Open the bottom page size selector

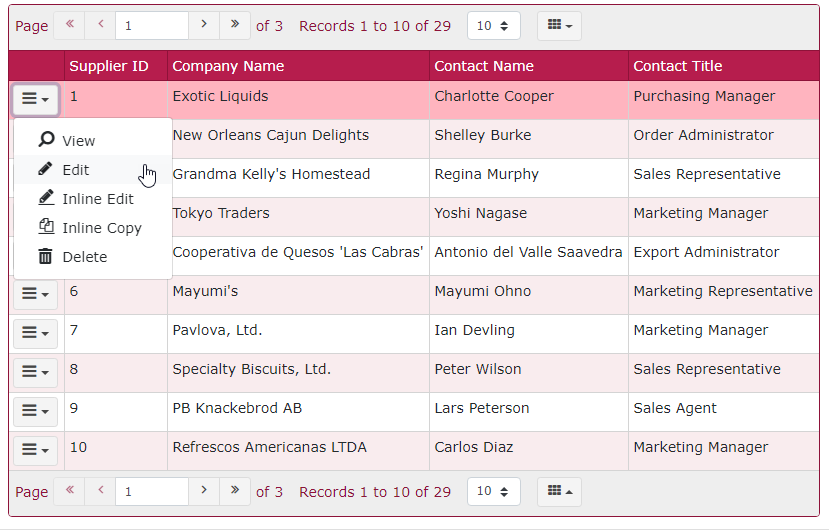(494, 492)
